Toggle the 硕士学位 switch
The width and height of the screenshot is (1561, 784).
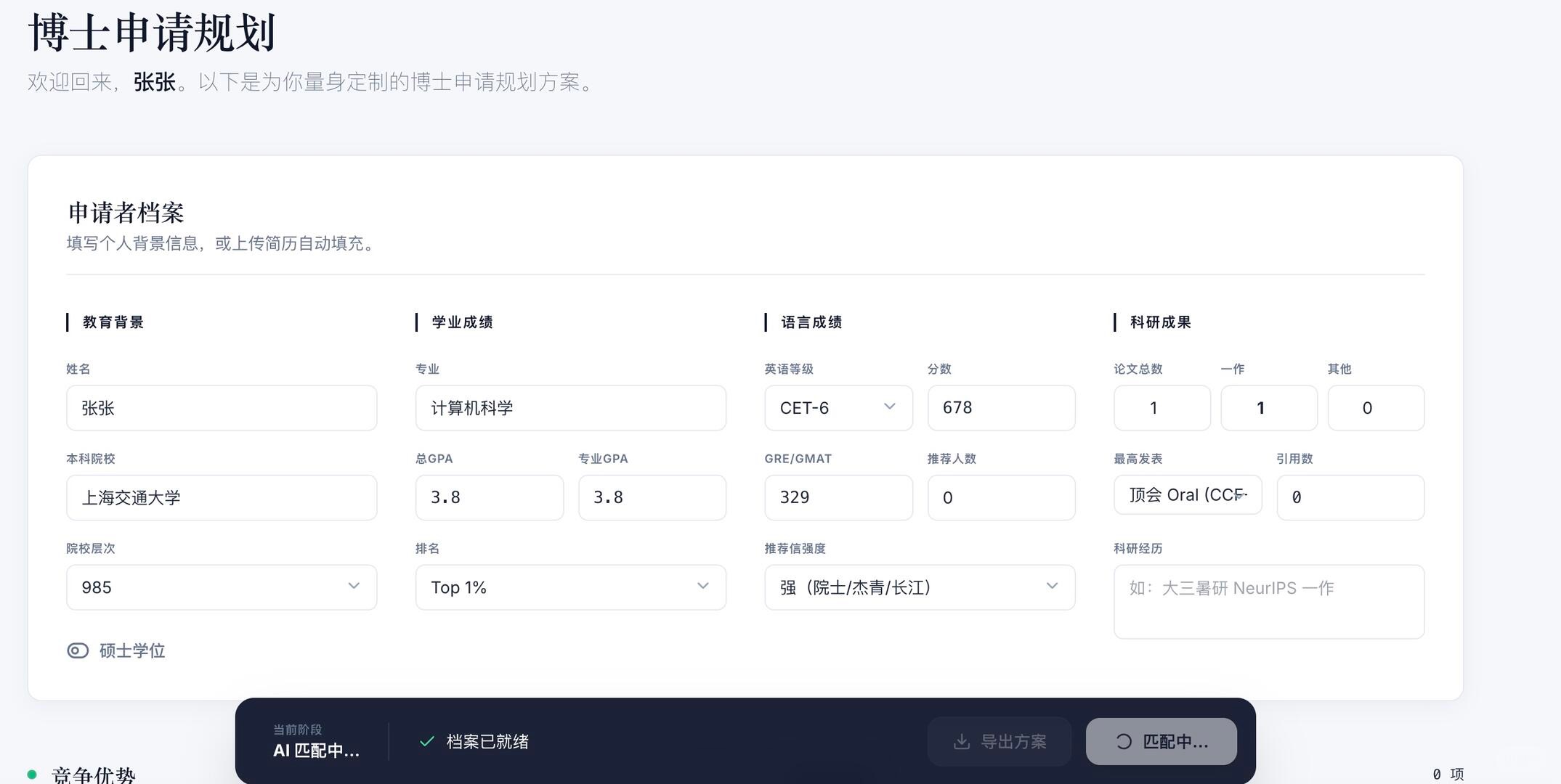coord(78,650)
